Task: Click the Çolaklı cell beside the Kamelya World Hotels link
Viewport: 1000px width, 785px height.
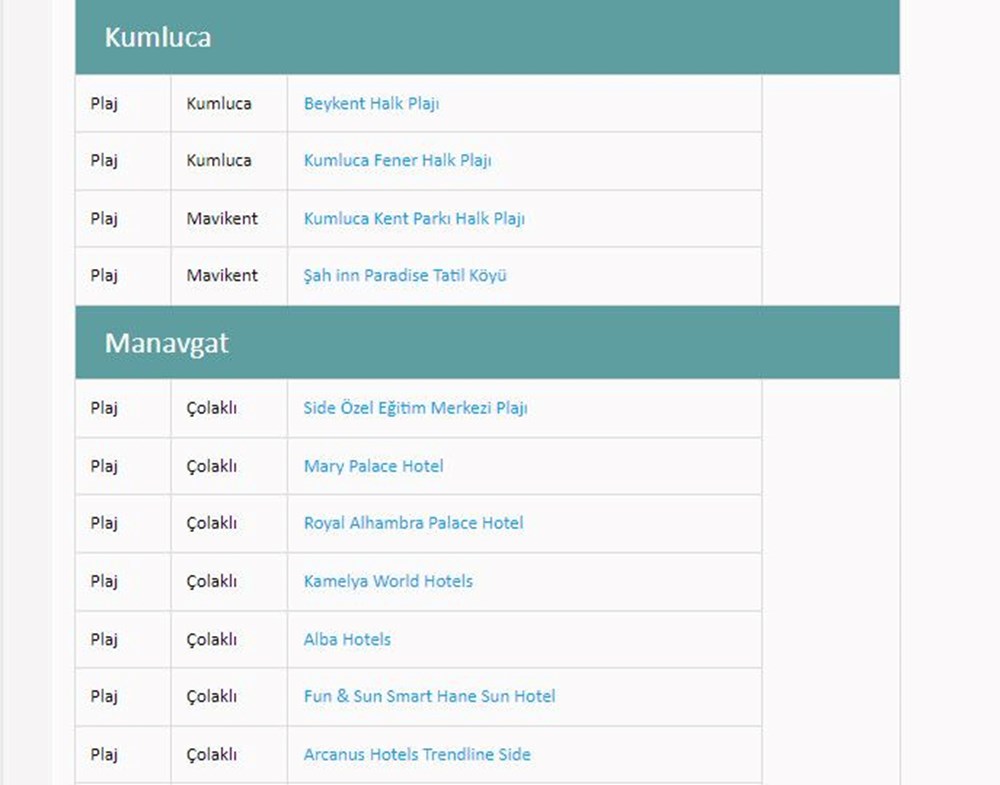Action: 212,582
